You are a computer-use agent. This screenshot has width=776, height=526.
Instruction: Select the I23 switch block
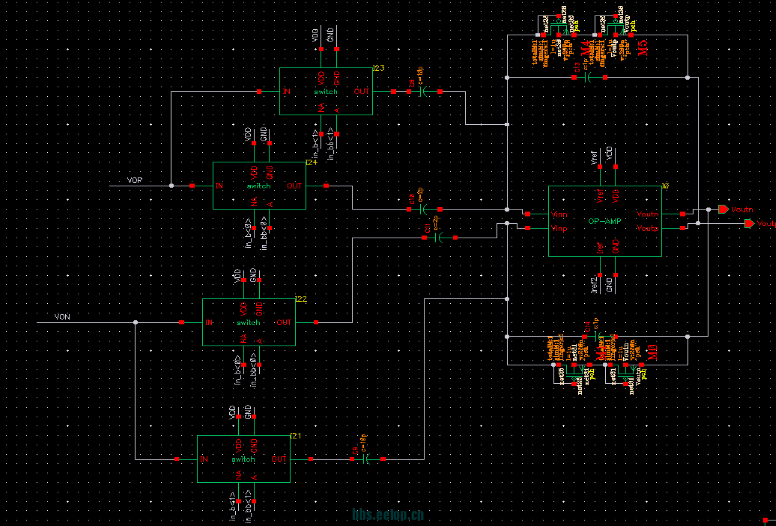(325, 91)
